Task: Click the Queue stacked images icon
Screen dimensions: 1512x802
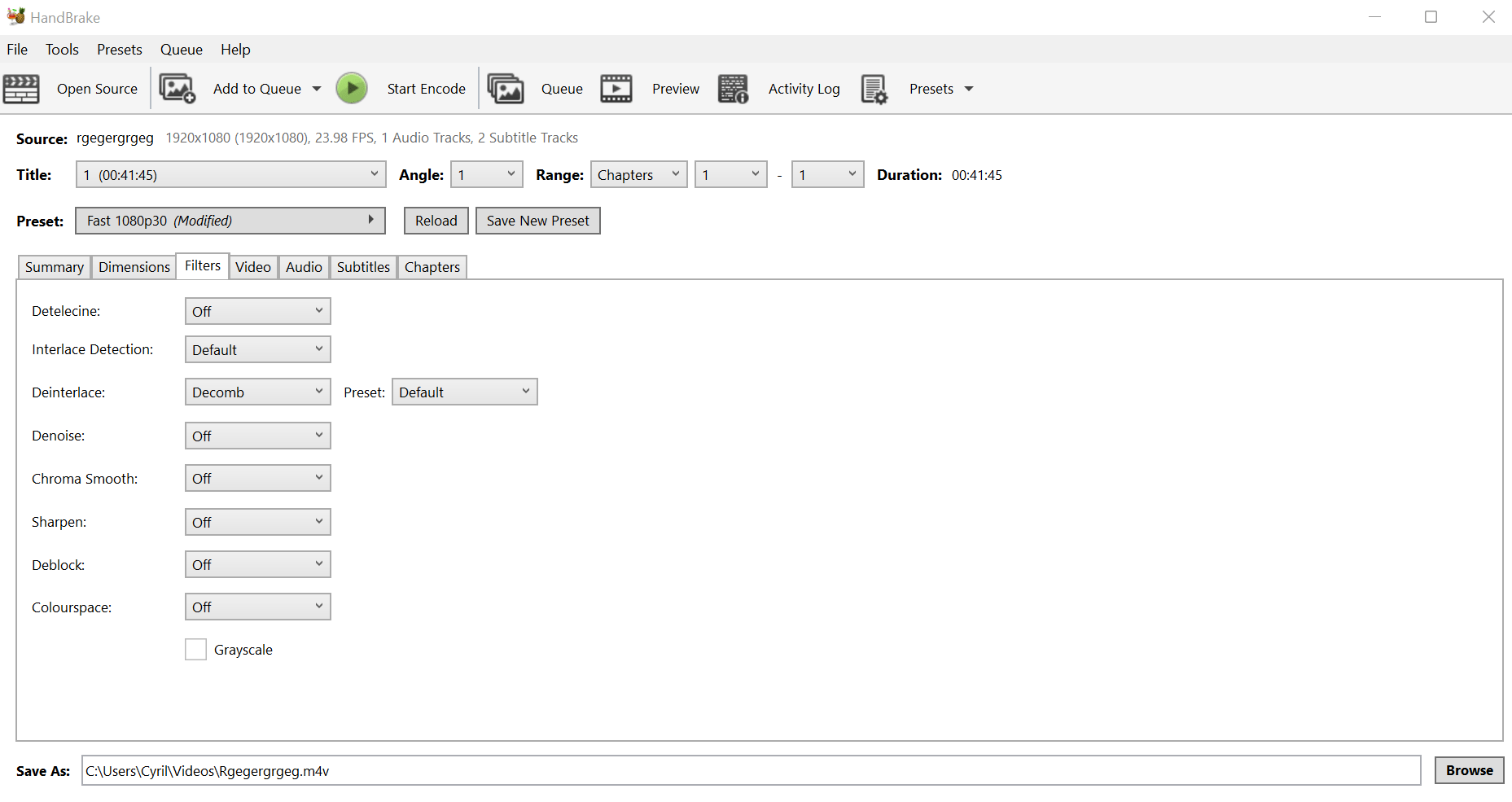Action: click(x=506, y=89)
